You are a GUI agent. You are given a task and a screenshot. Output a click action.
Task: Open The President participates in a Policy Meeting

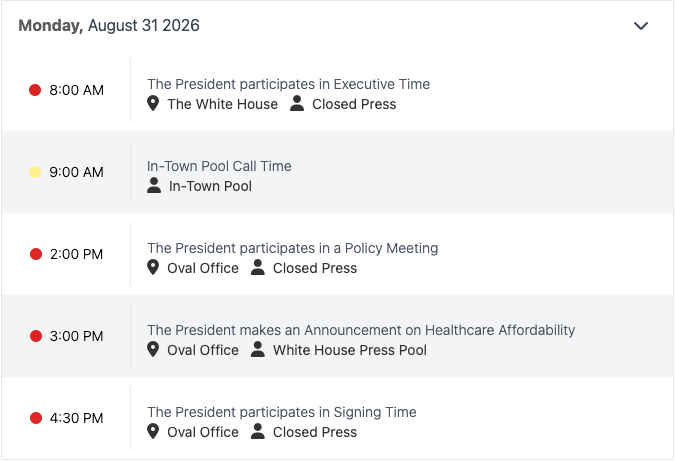(293, 248)
